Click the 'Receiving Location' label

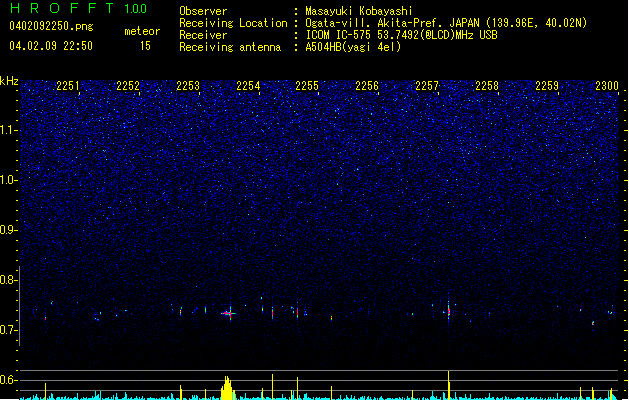(233, 23)
